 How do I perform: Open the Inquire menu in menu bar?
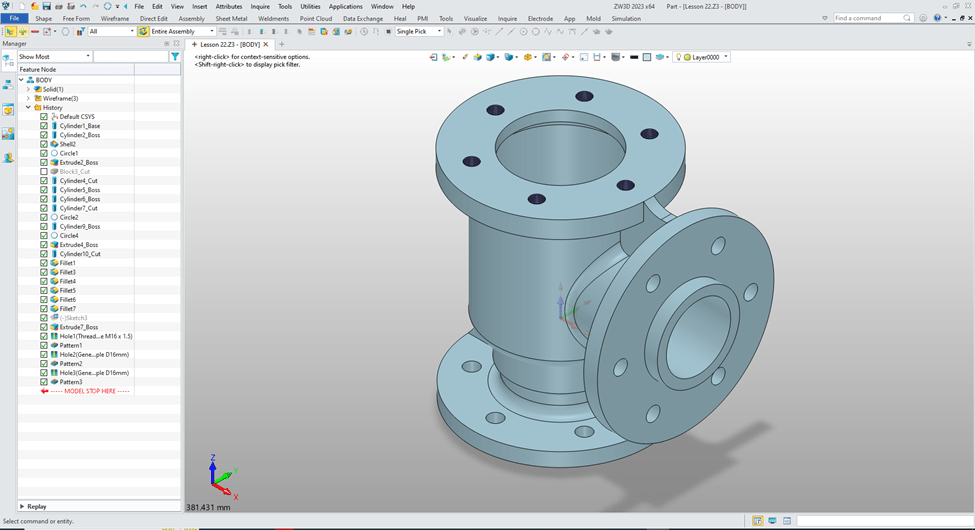260,6
